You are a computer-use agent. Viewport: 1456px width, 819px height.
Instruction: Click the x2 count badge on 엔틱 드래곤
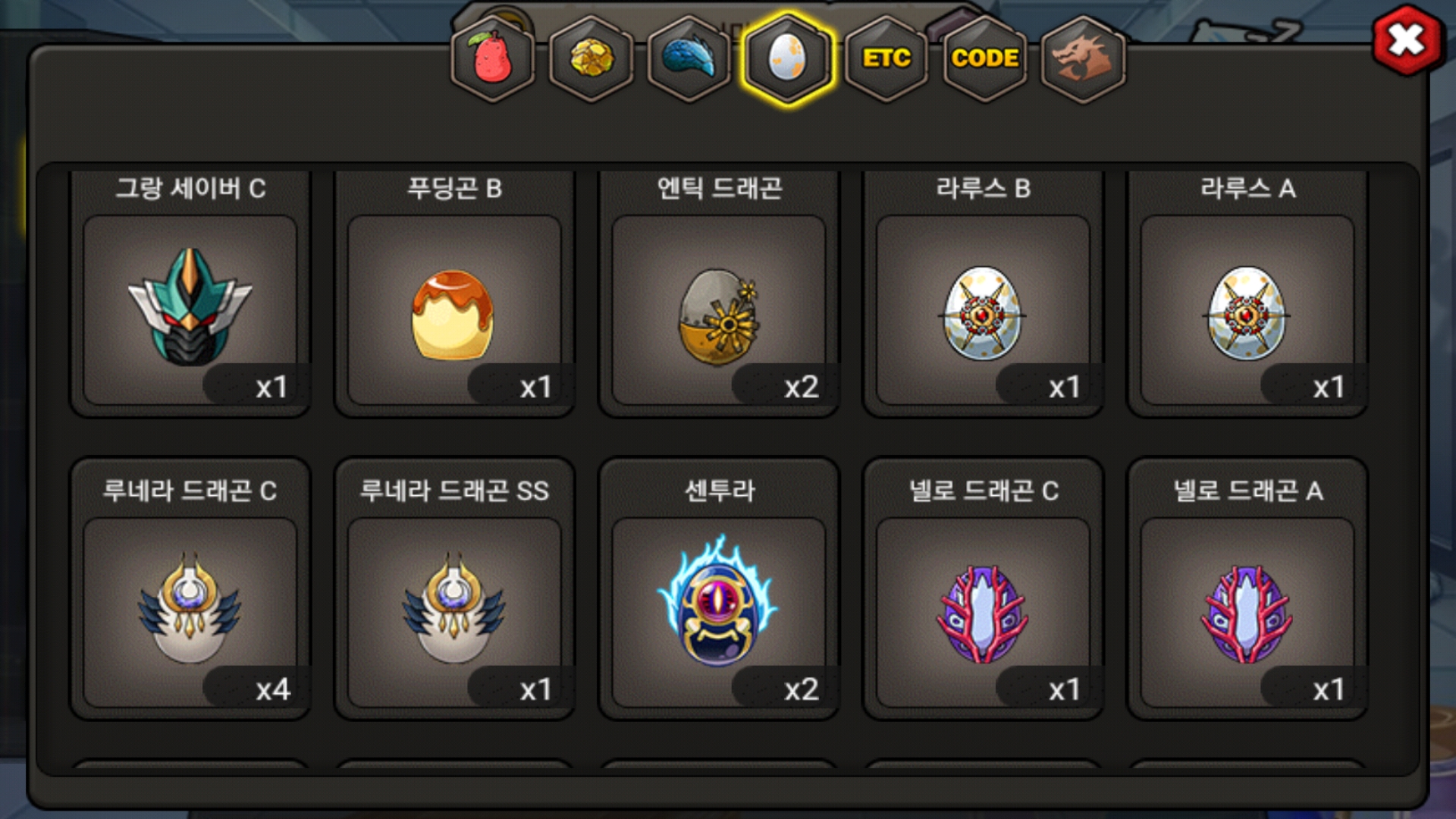pyautogui.click(x=785, y=386)
